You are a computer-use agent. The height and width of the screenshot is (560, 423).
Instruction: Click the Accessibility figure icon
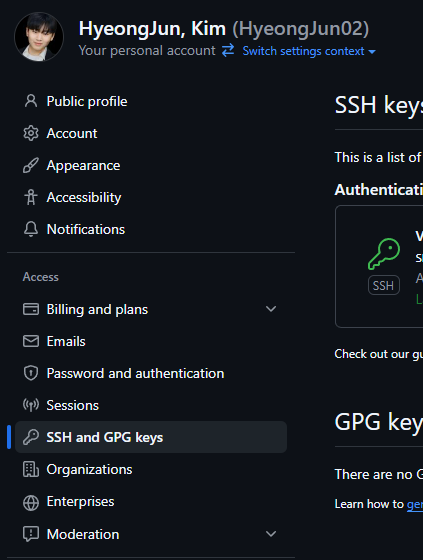coord(31,197)
